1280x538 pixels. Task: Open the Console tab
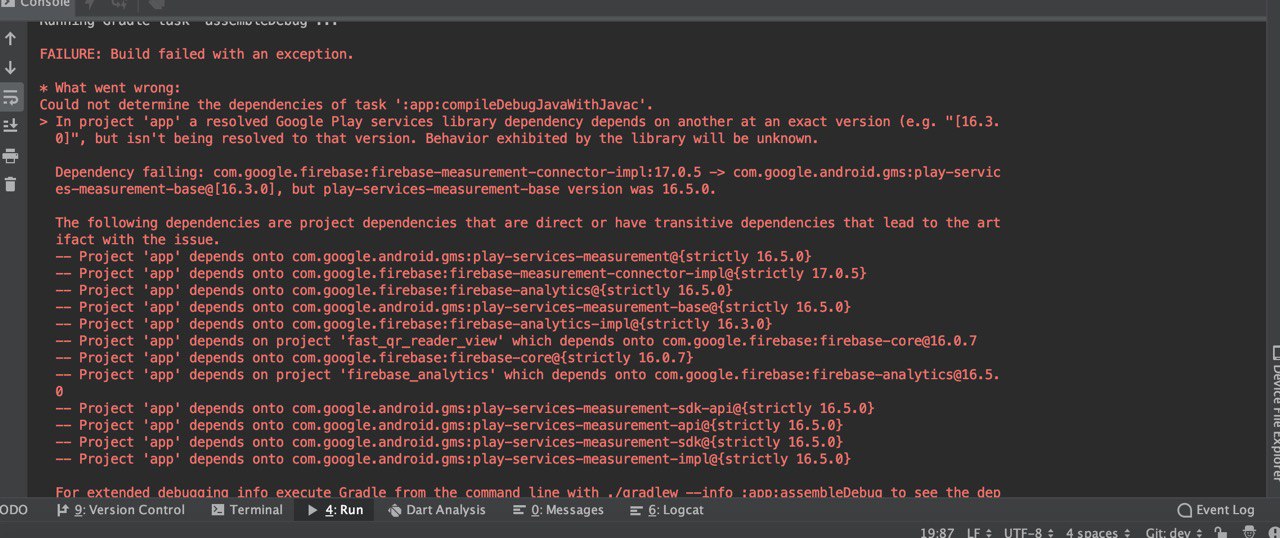37,4
